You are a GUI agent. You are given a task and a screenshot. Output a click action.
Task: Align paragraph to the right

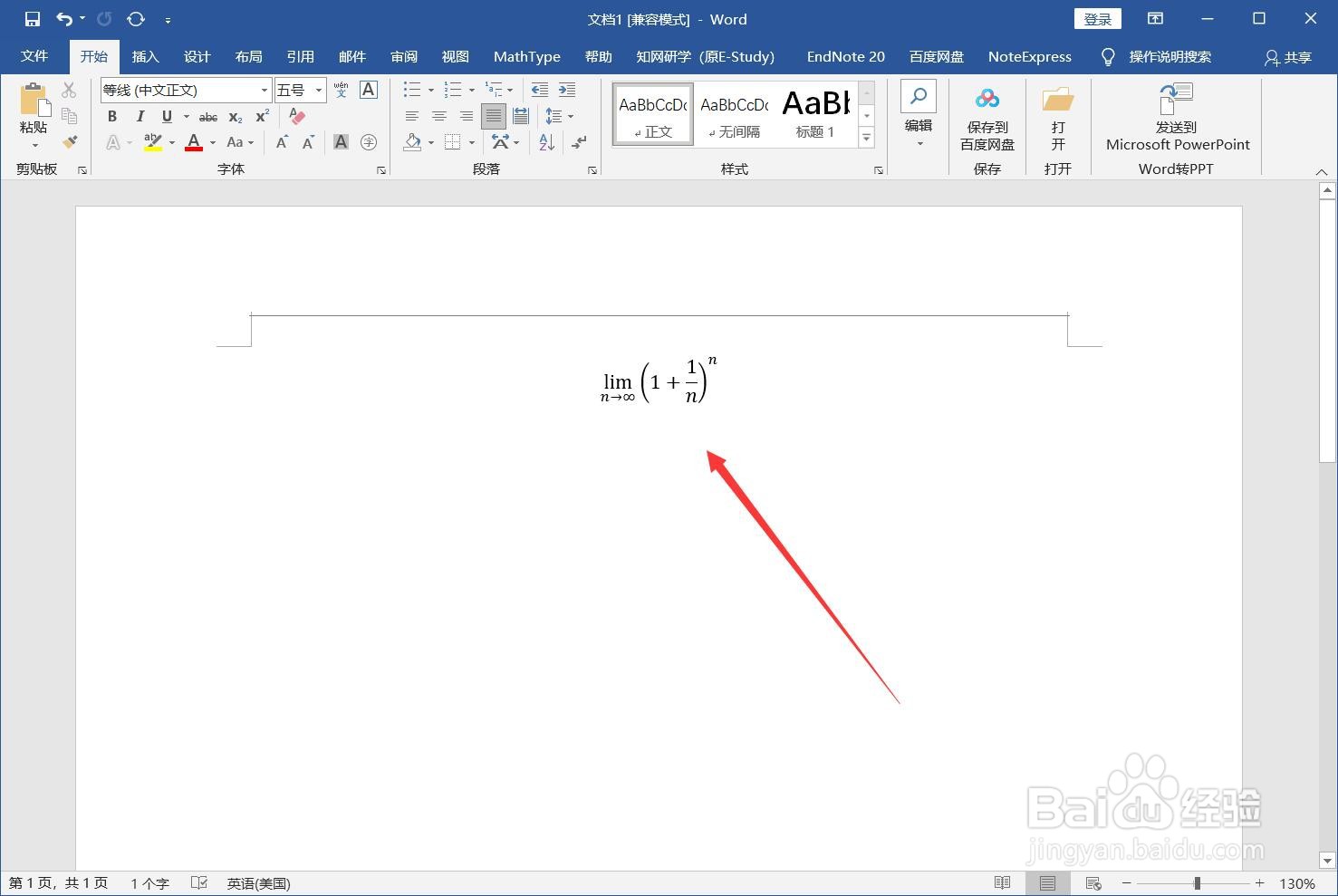466,116
